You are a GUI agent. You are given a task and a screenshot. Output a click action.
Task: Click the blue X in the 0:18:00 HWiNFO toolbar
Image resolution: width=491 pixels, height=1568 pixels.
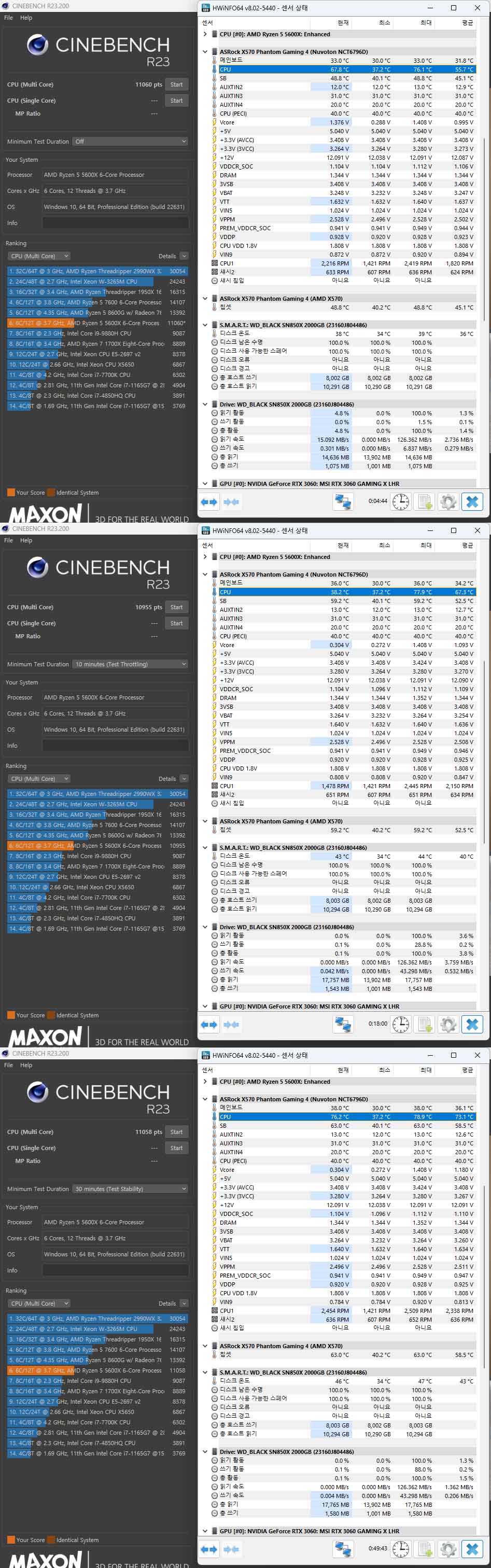tap(472, 1025)
